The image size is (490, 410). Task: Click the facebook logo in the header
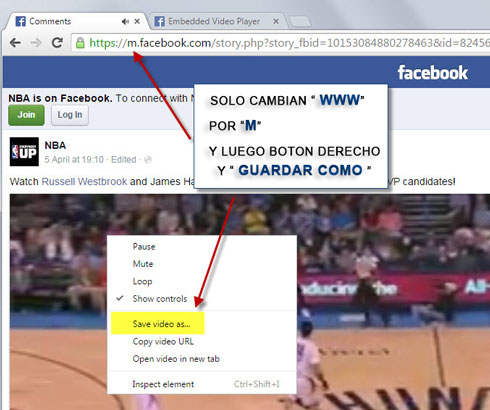tap(433, 73)
